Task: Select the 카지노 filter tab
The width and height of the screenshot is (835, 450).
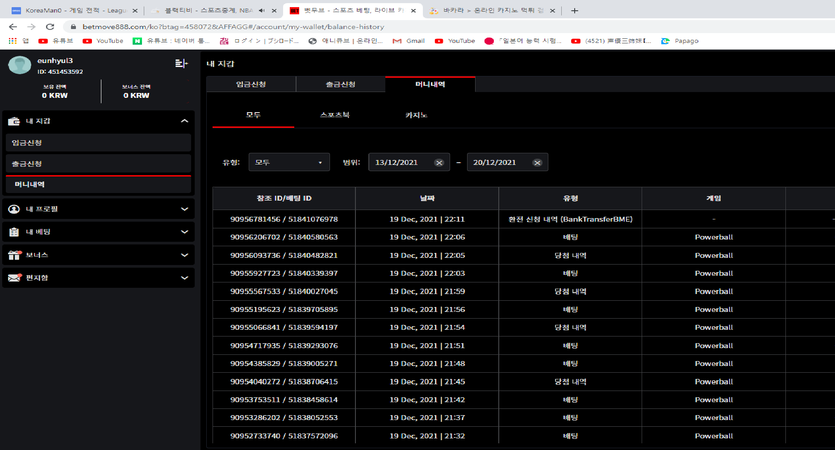Action: point(416,115)
